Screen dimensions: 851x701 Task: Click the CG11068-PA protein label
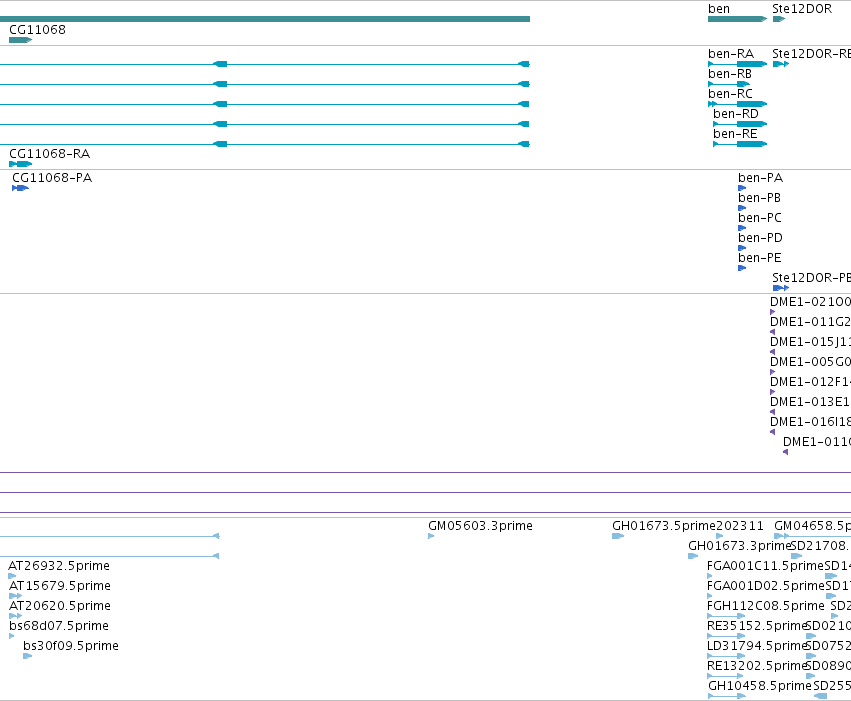pyautogui.click(x=52, y=179)
